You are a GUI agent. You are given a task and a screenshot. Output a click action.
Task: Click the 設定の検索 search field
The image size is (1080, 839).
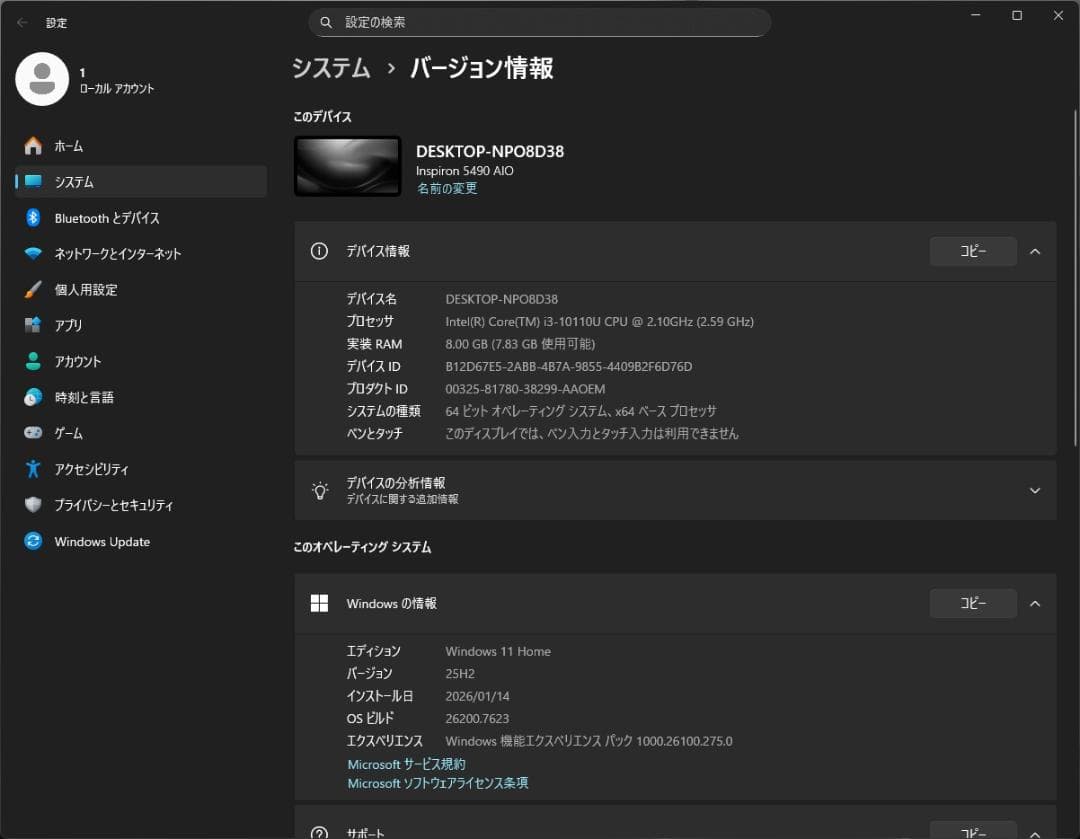(540, 22)
